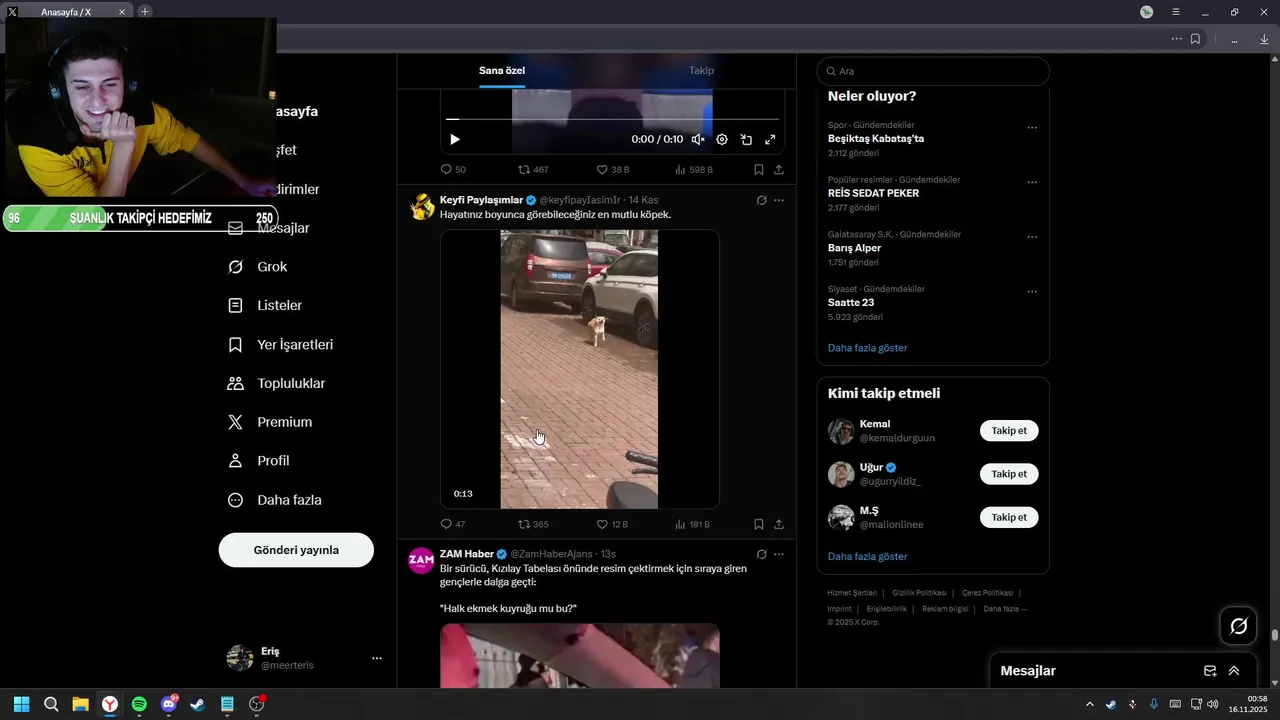
Task: Follow M.Ş with Takip et
Action: [1009, 517]
